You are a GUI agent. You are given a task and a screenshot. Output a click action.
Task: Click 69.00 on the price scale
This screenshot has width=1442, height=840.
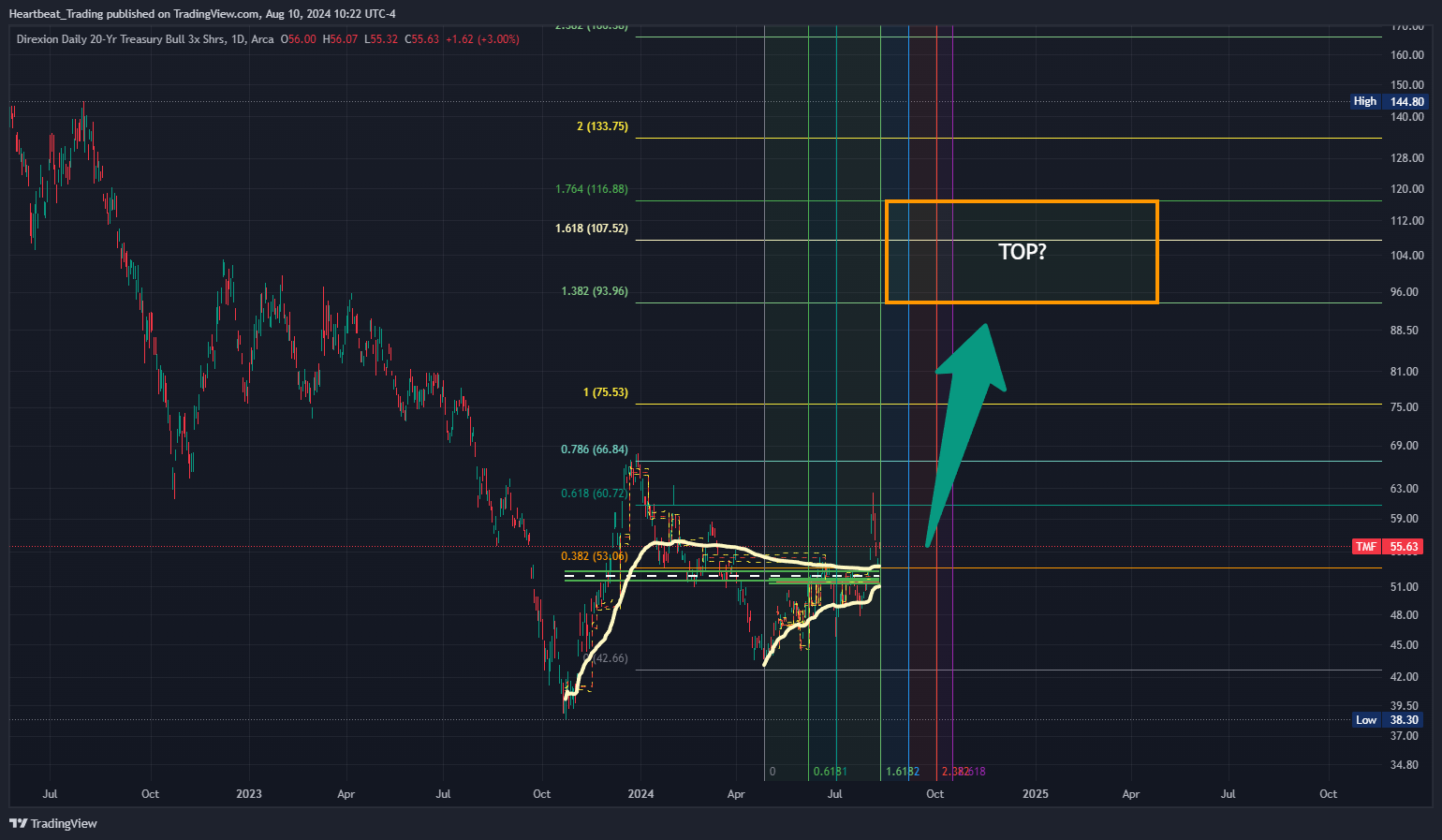tap(1405, 446)
